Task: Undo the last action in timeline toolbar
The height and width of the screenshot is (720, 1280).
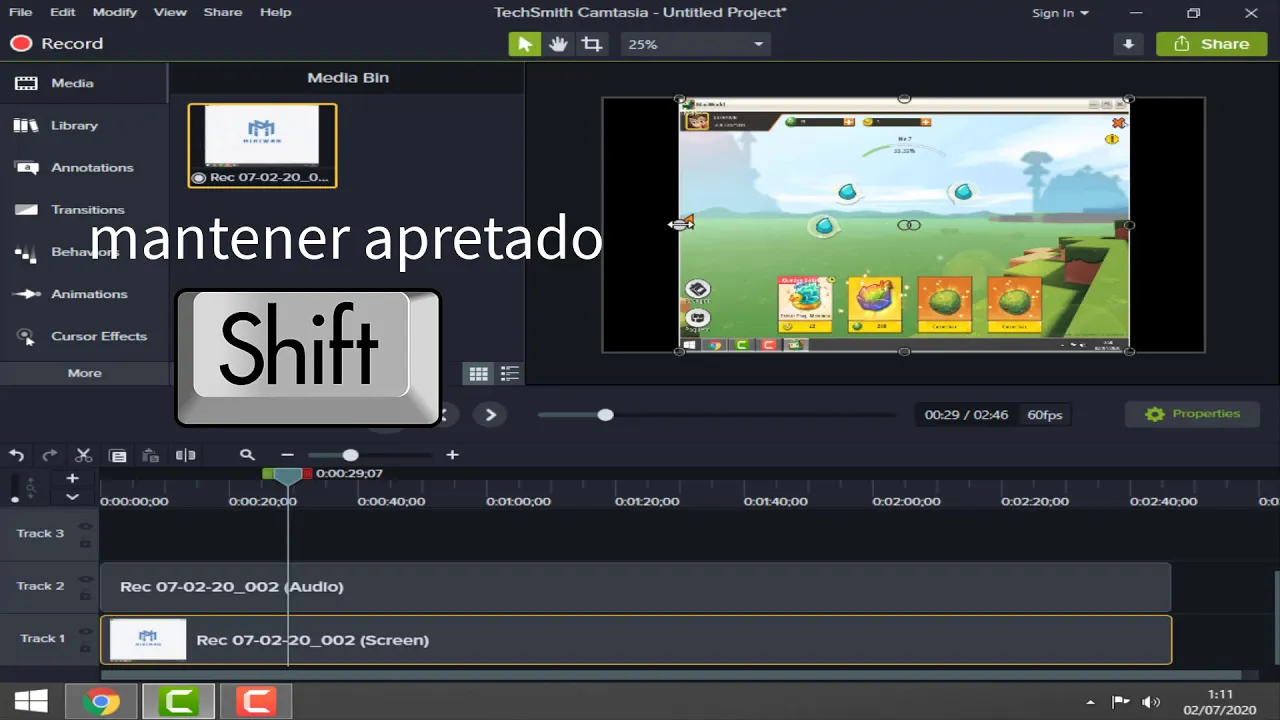Action: click(16, 455)
